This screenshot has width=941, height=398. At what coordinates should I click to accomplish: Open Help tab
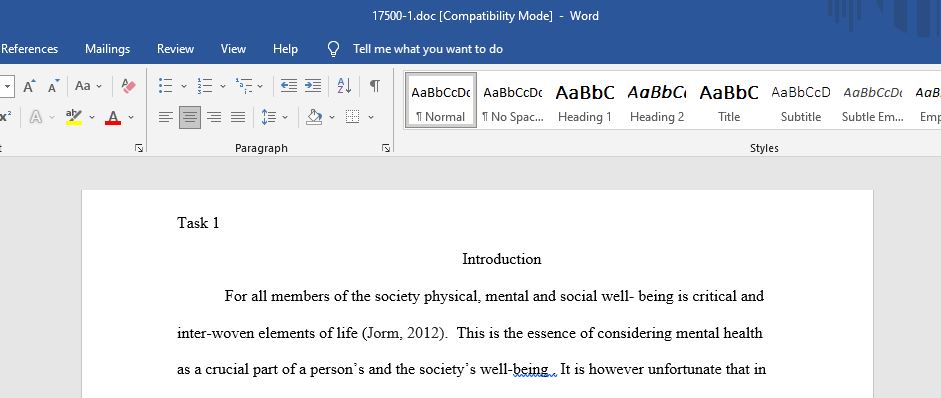pos(285,49)
